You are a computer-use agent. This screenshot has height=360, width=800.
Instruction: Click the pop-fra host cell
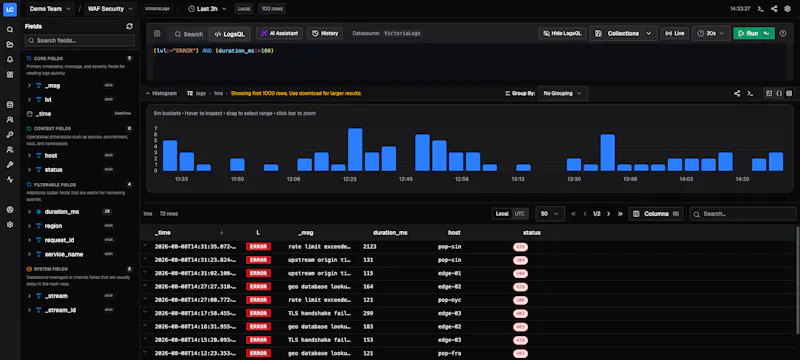pos(449,353)
